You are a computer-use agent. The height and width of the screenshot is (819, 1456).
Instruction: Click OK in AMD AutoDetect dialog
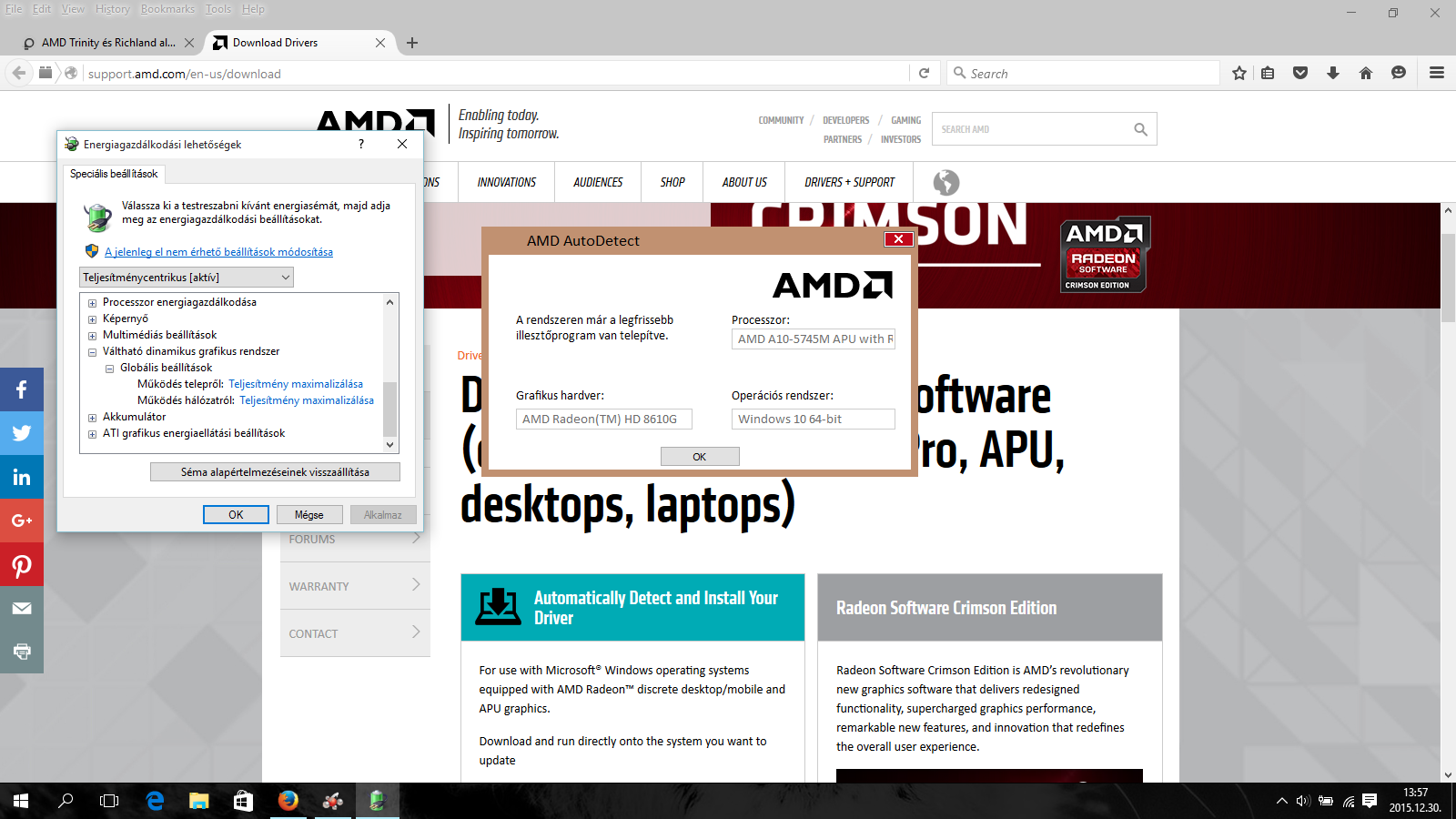point(700,457)
